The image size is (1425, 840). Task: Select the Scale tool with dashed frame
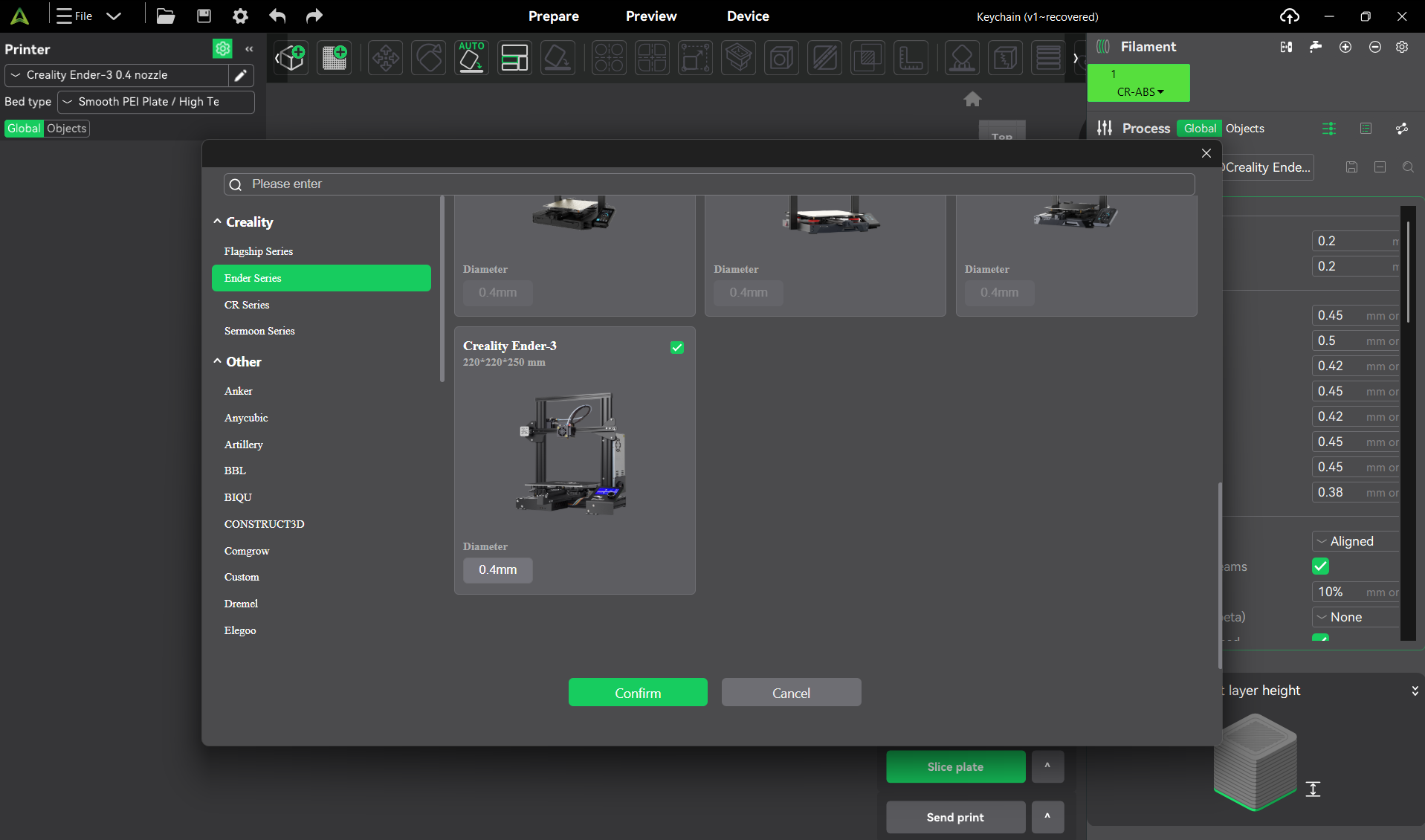pyautogui.click(x=696, y=57)
